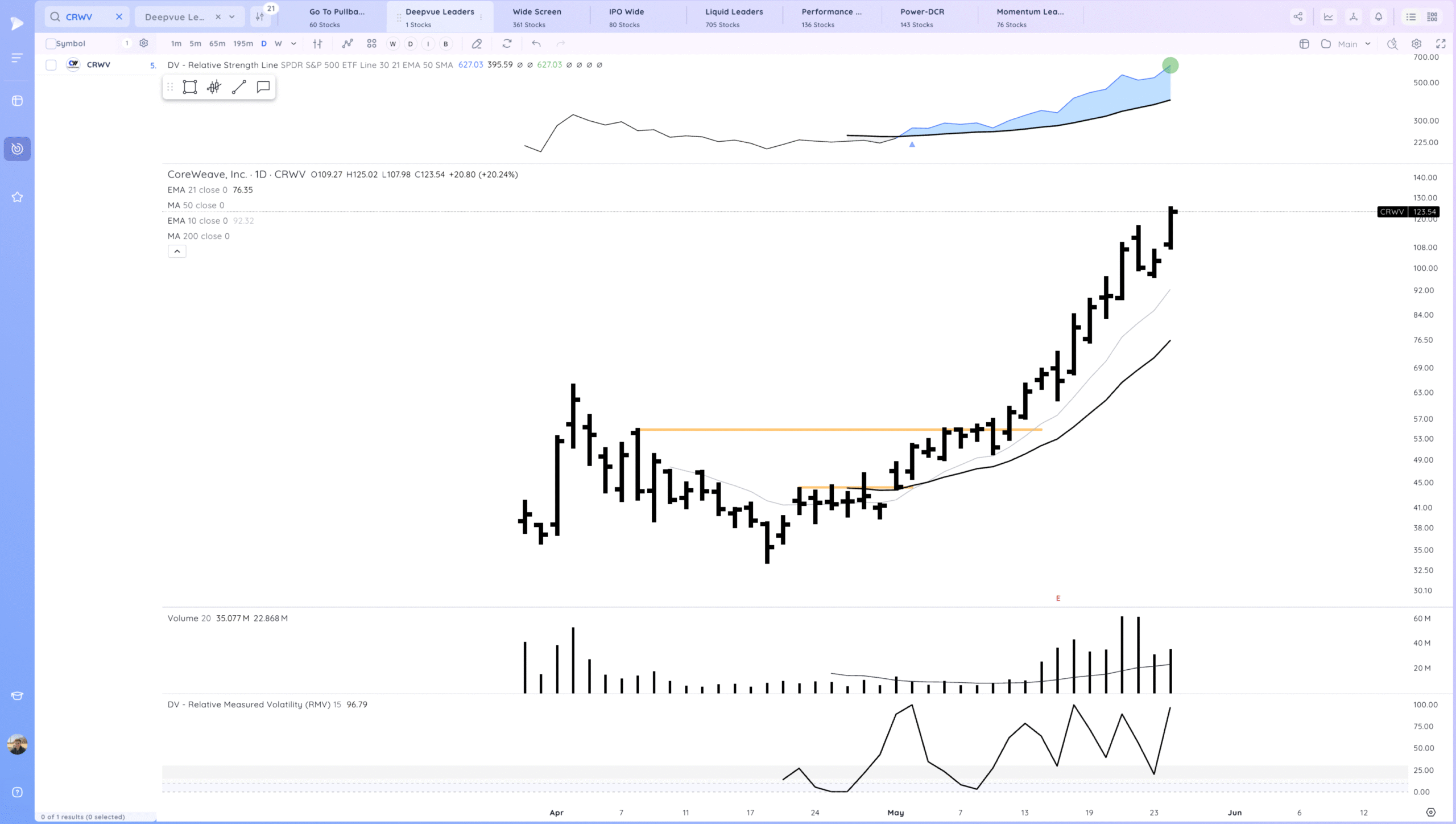Toggle the circled W marker button
Screen dimensions: 1456x824
tap(392, 44)
